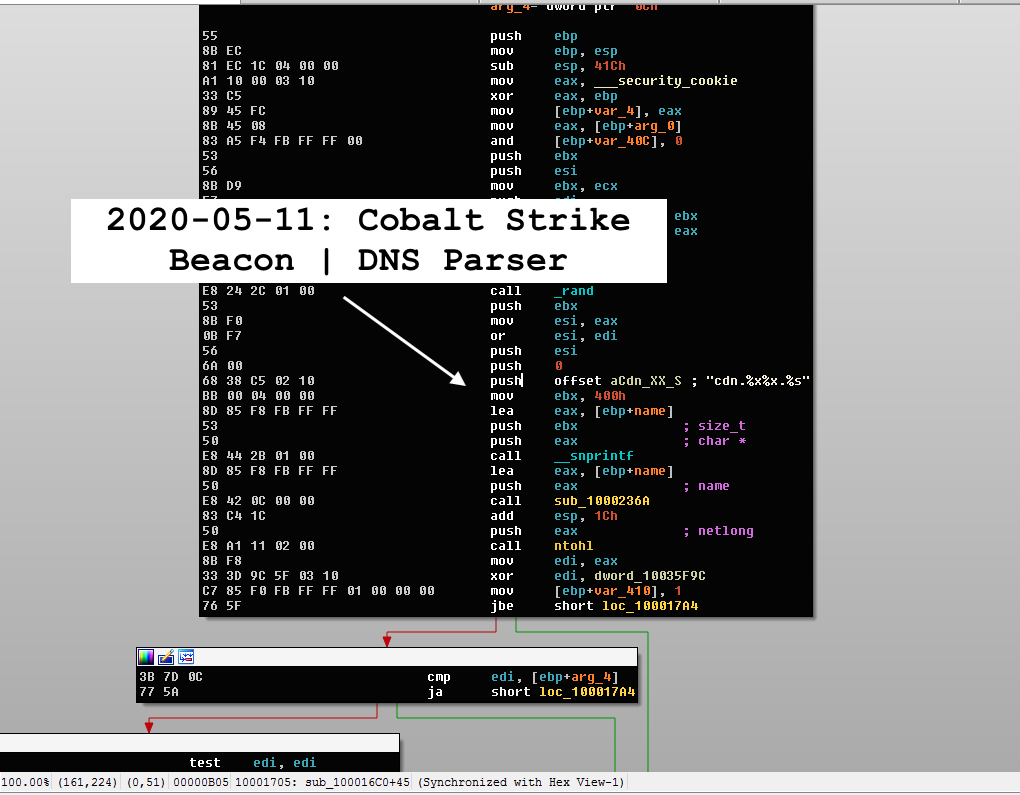Click 00000B05 offset in status bar
This screenshot has height=795, width=1020.
click(200, 782)
